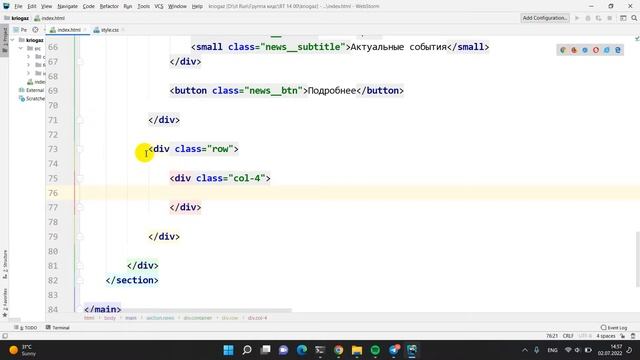Image resolution: width=640 pixels, height=360 pixels.
Task: Switch to WebStorm taskbar icon
Action: (x=412, y=350)
